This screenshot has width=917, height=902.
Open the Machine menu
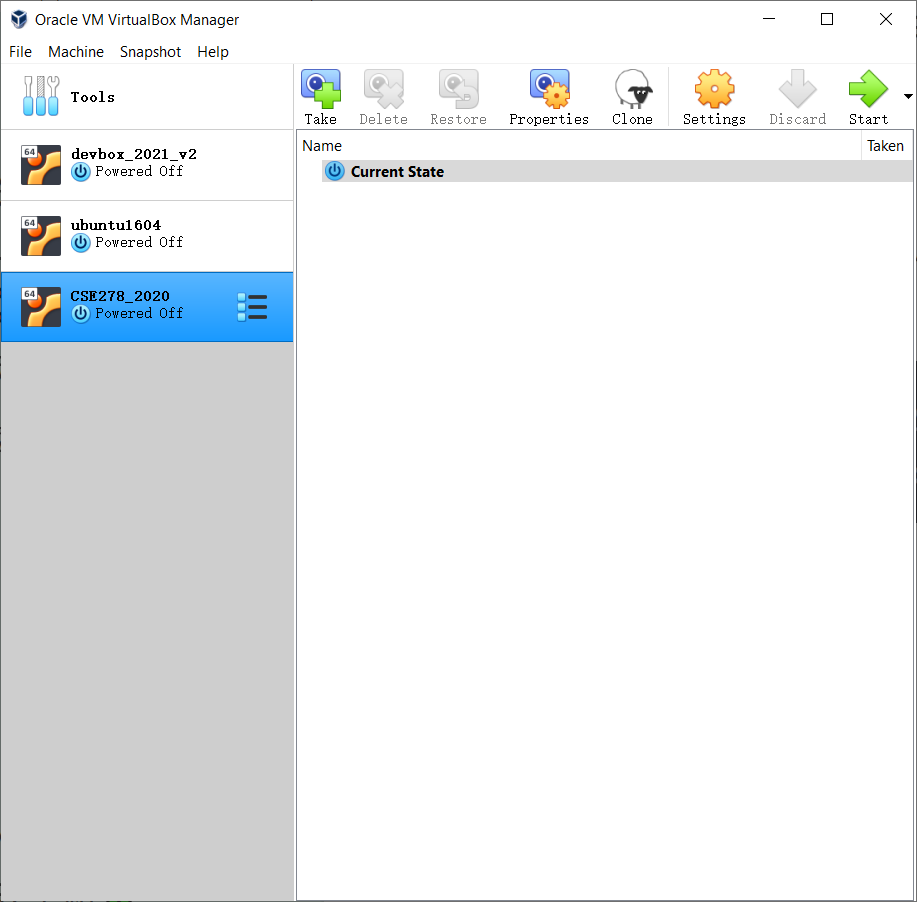click(76, 52)
